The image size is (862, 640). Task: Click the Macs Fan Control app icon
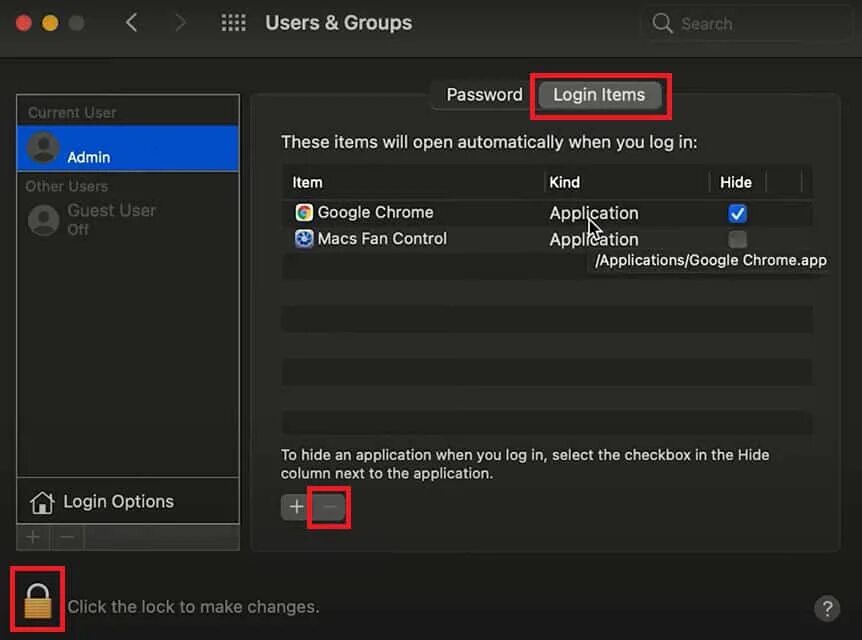(304, 239)
